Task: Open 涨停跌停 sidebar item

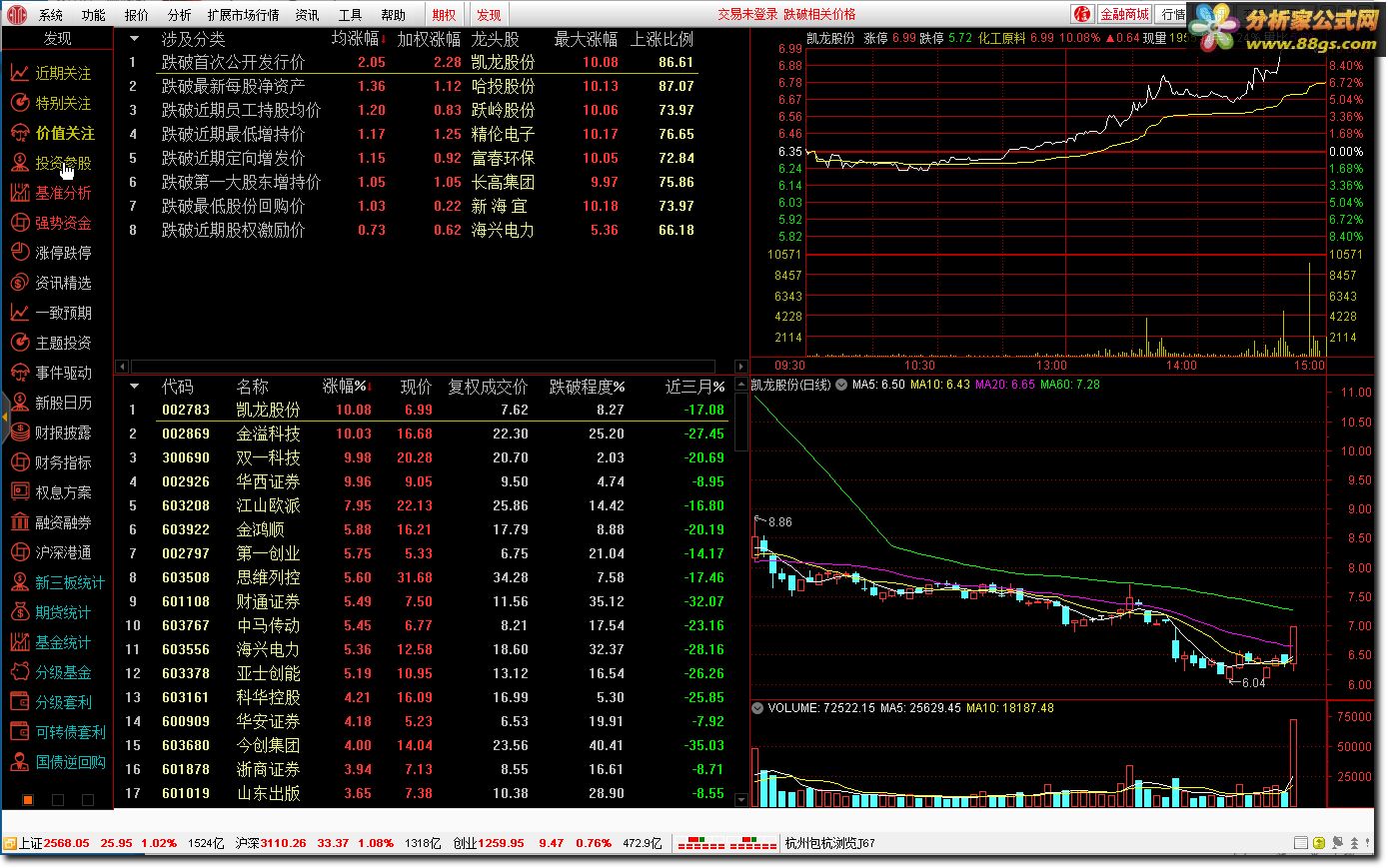Action: (50, 253)
